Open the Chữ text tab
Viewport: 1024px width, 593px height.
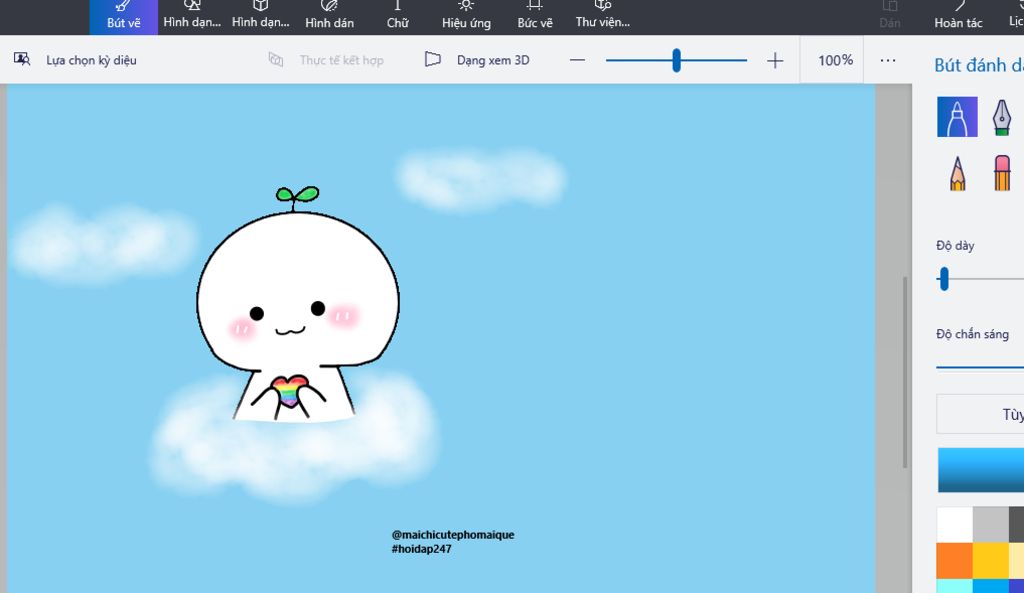[397, 17]
